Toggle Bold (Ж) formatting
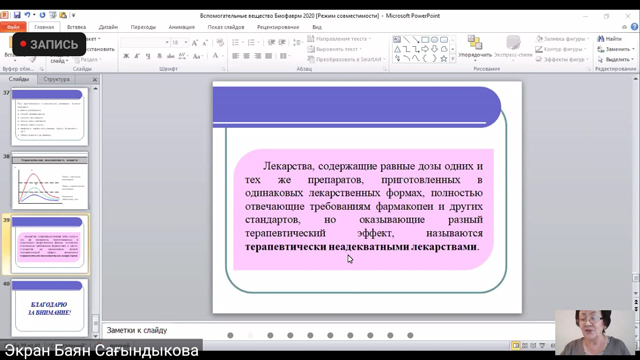The height and width of the screenshot is (360, 640). [126, 56]
